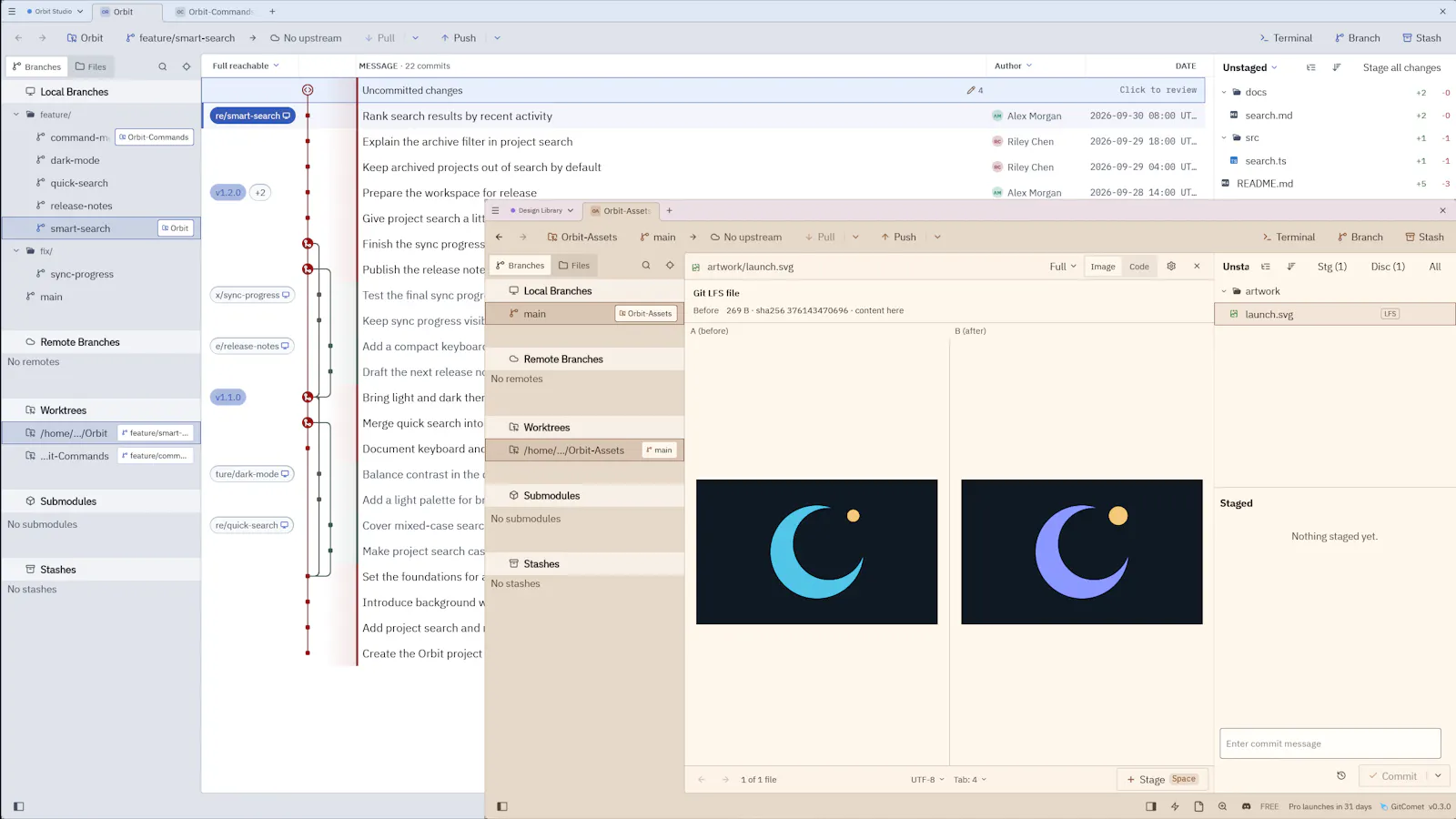
Task: Open the hamburger menu in Orbit Studio window
Action: [12, 12]
